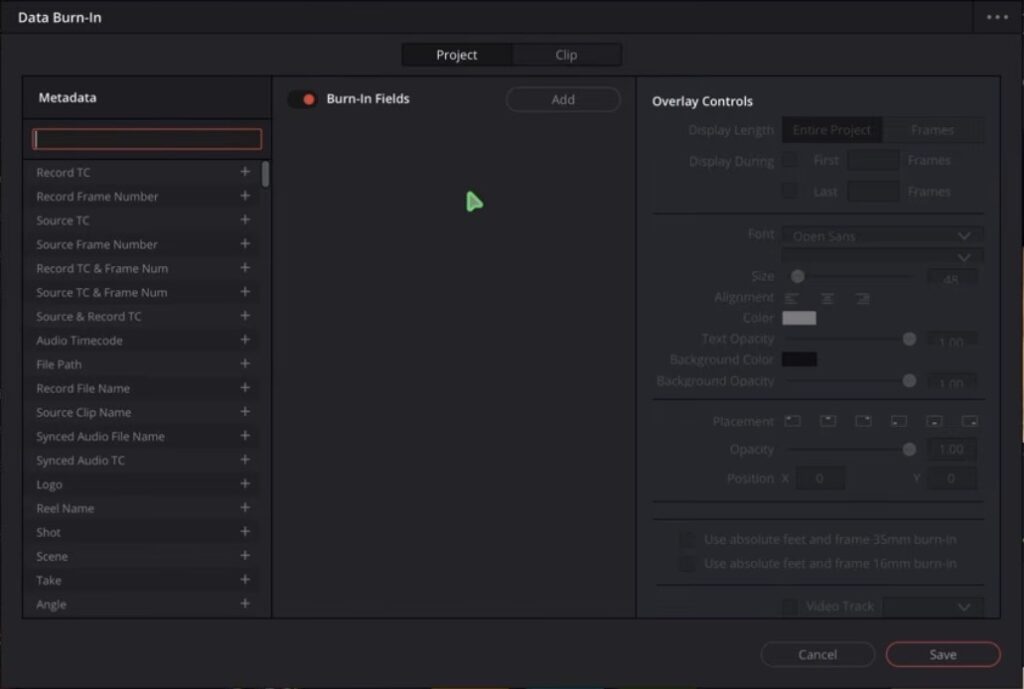Add Record File Name plus icon
The width and height of the screenshot is (1024, 689).
[x=245, y=388]
